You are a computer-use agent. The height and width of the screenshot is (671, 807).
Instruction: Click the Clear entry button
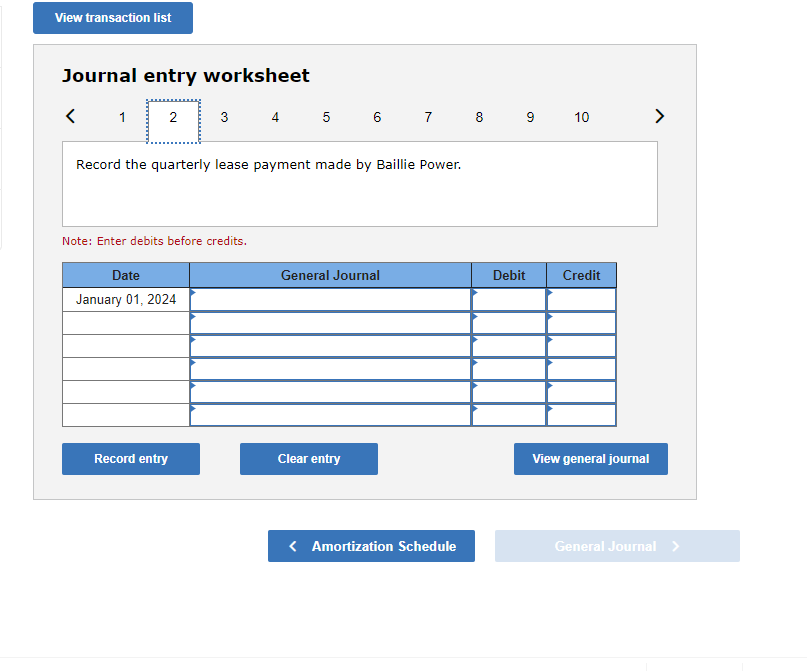click(x=308, y=458)
